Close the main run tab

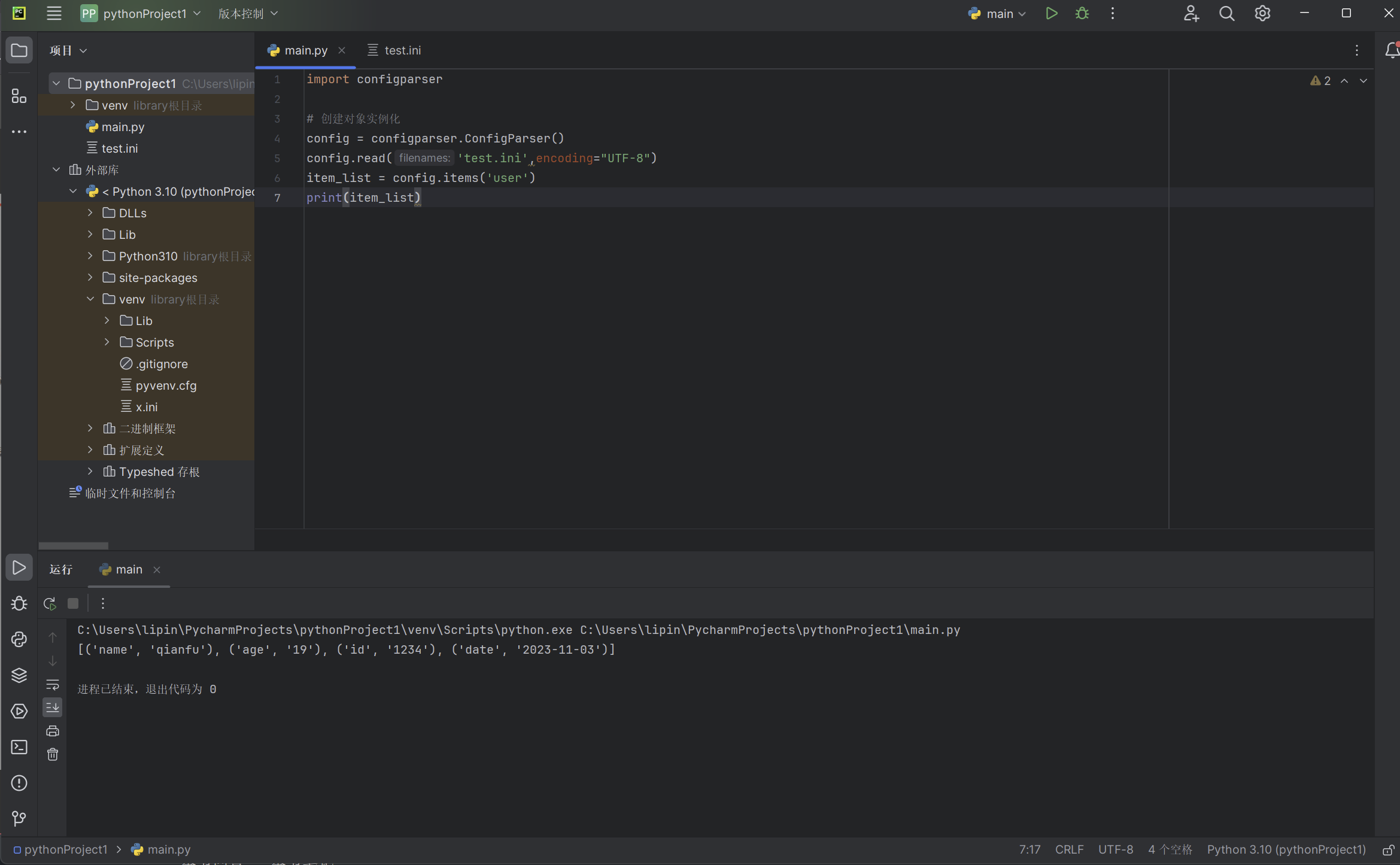point(157,570)
